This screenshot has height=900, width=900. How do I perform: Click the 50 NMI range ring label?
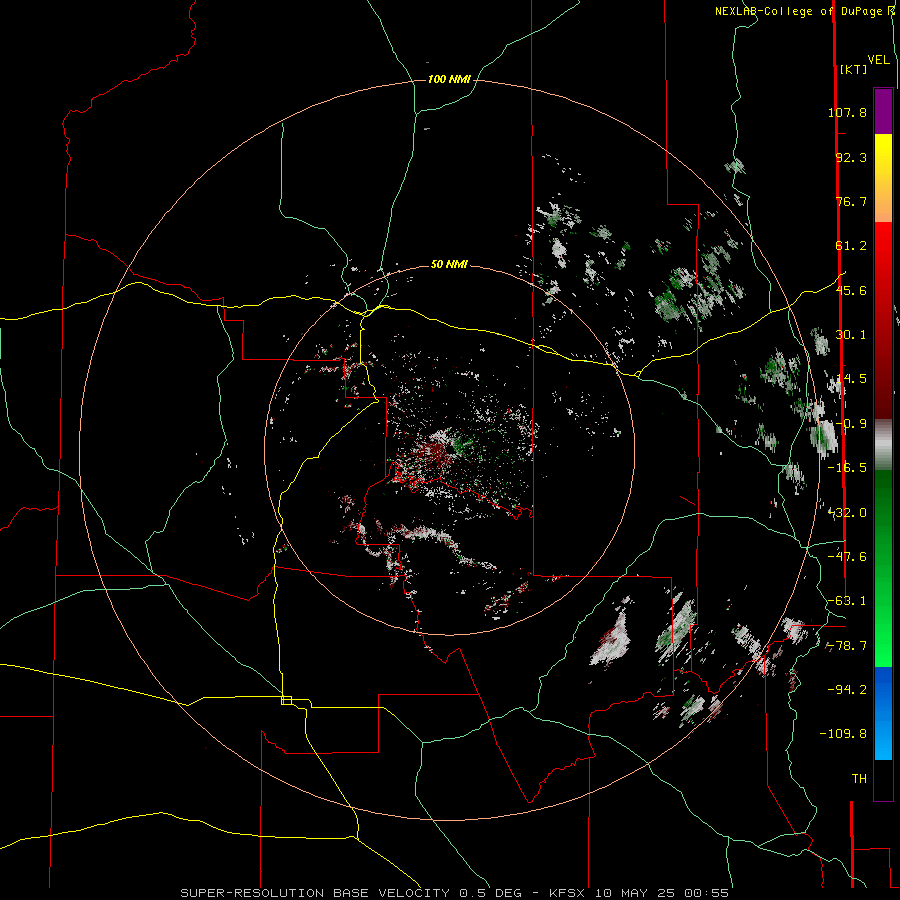[449, 264]
